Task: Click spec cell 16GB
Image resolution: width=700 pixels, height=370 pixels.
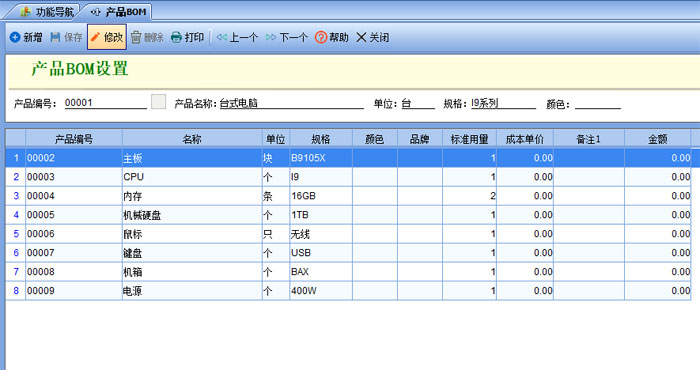Action: point(321,196)
